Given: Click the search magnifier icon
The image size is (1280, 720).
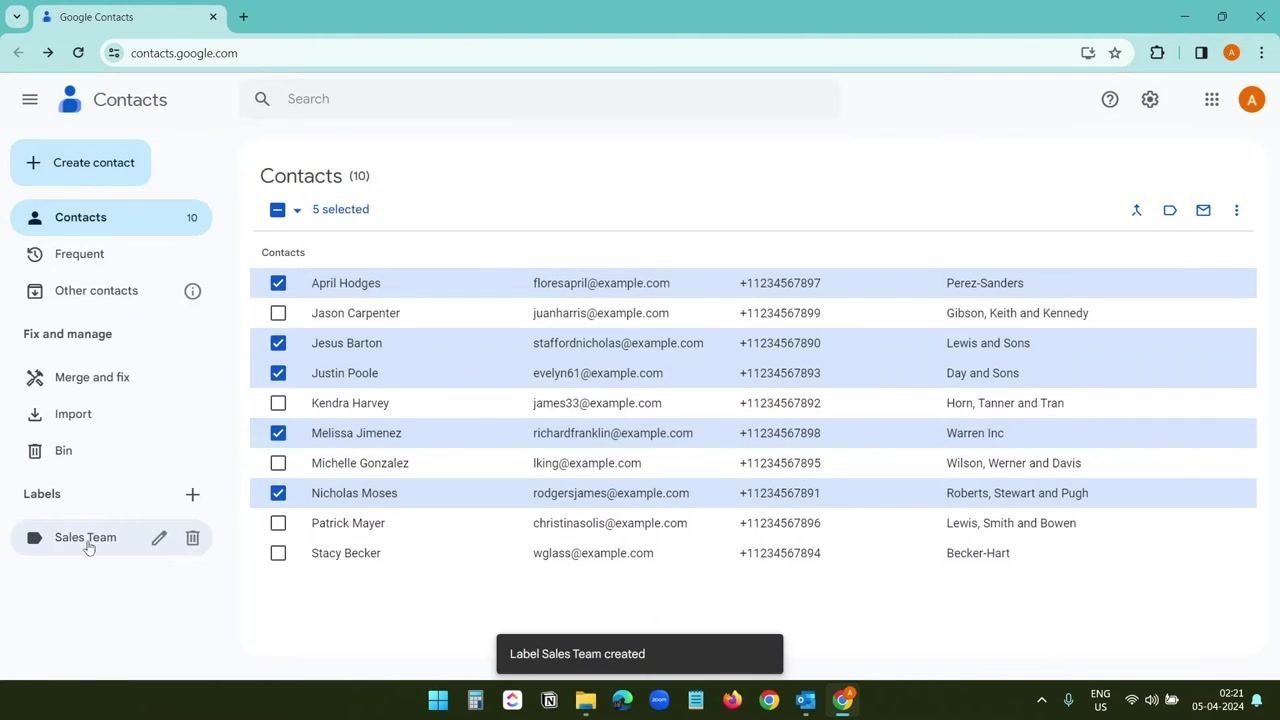Looking at the screenshot, I should (x=262, y=99).
